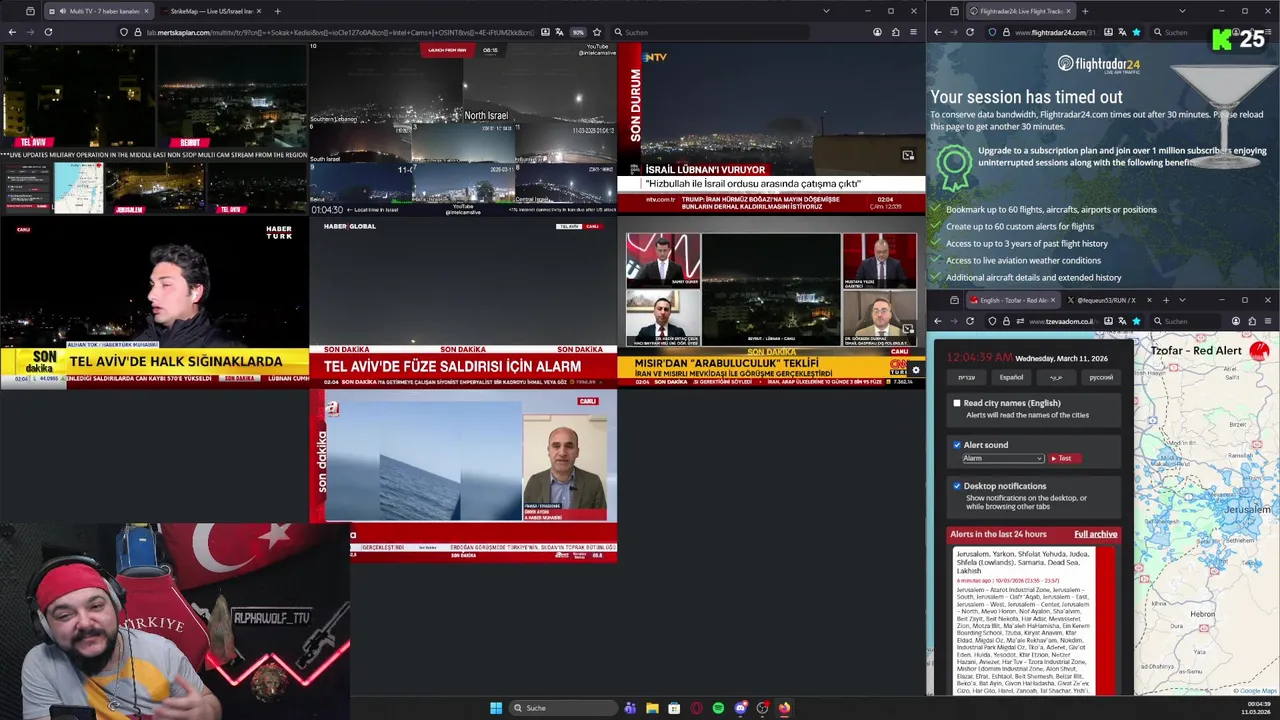Click the Multi TV address bar URL
The width and height of the screenshot is (1280, 720).
pos(340,32)
